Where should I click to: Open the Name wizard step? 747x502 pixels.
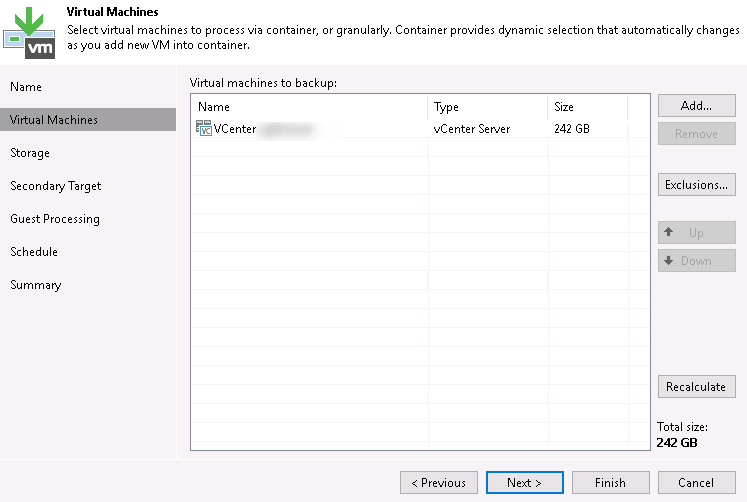tap(26, 87)
